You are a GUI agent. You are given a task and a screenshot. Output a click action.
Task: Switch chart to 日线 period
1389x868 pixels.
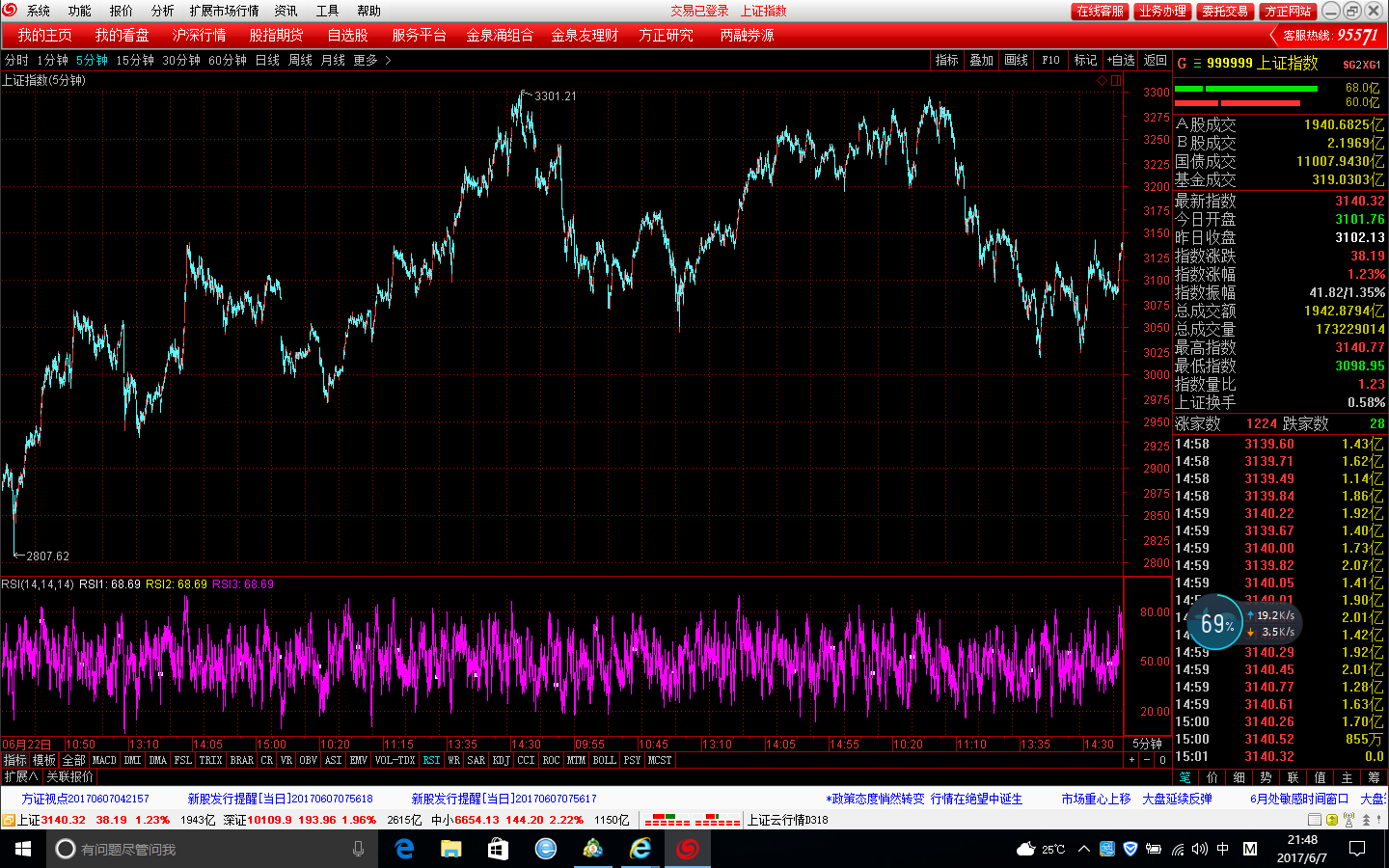[x=267, y=60]
